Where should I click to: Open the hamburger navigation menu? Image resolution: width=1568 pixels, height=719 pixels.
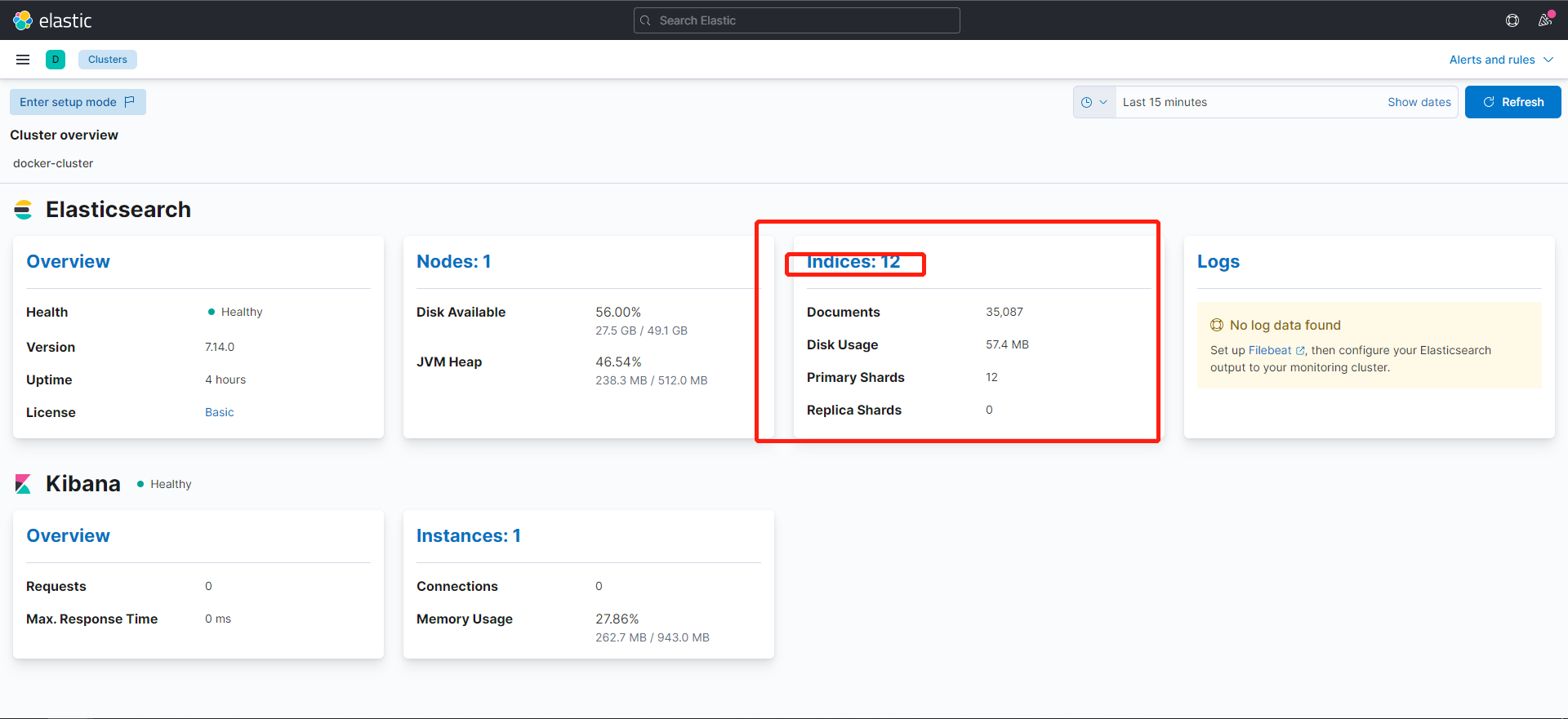click(x=23, y=60)
